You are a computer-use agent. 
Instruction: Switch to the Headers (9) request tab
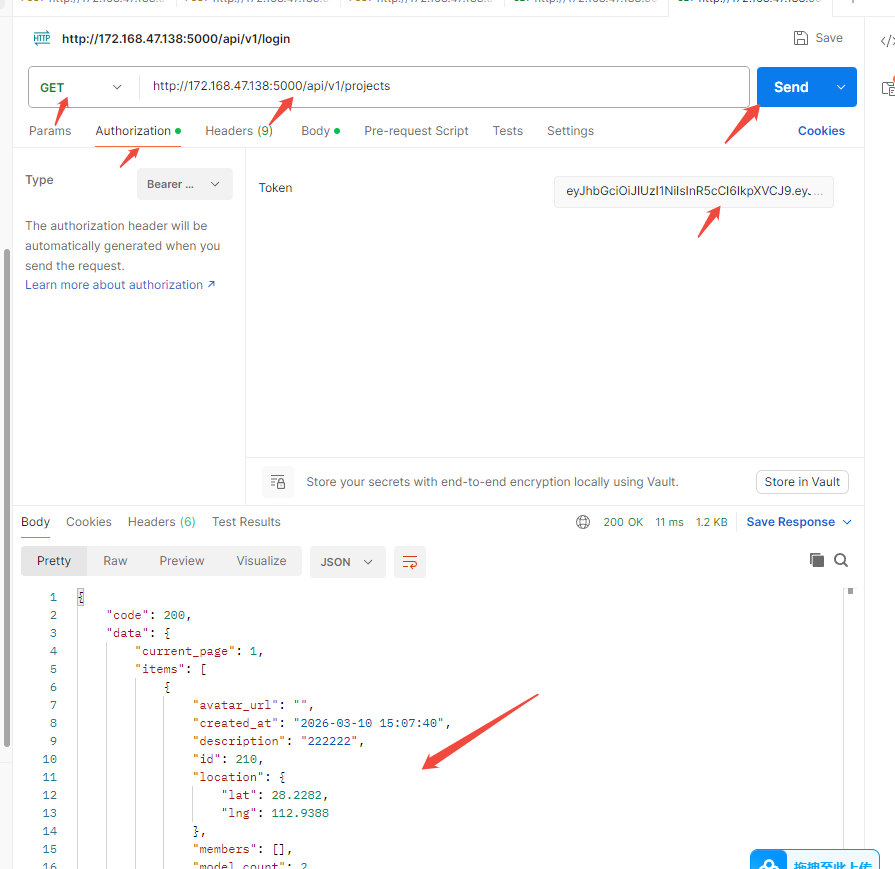coord(238,131)
